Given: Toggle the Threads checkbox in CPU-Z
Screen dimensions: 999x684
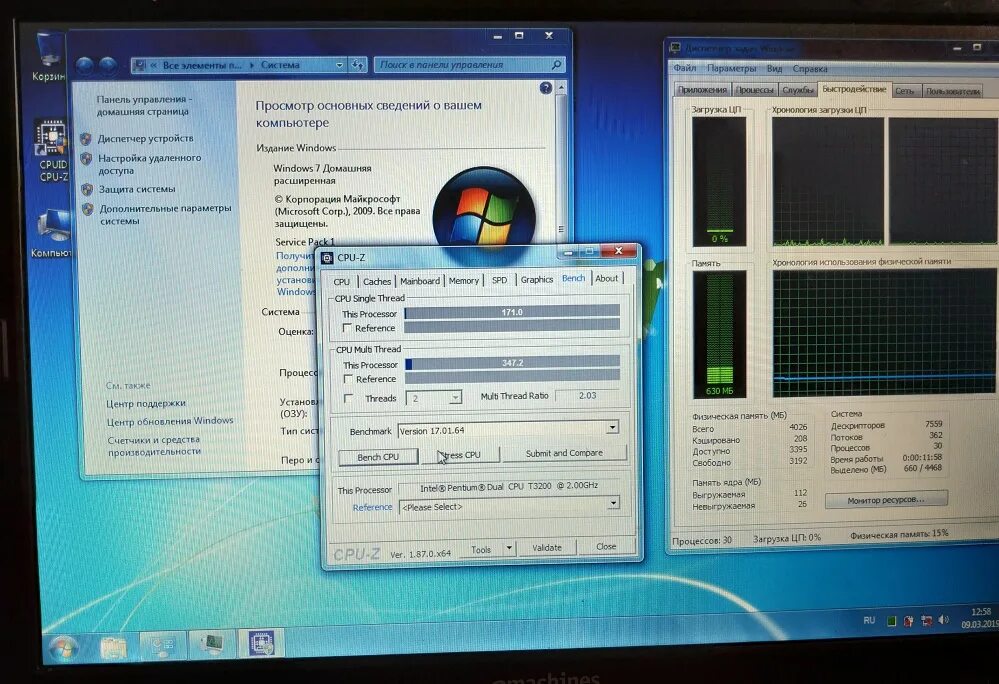Looking at the screenshot, I should 348,399.
